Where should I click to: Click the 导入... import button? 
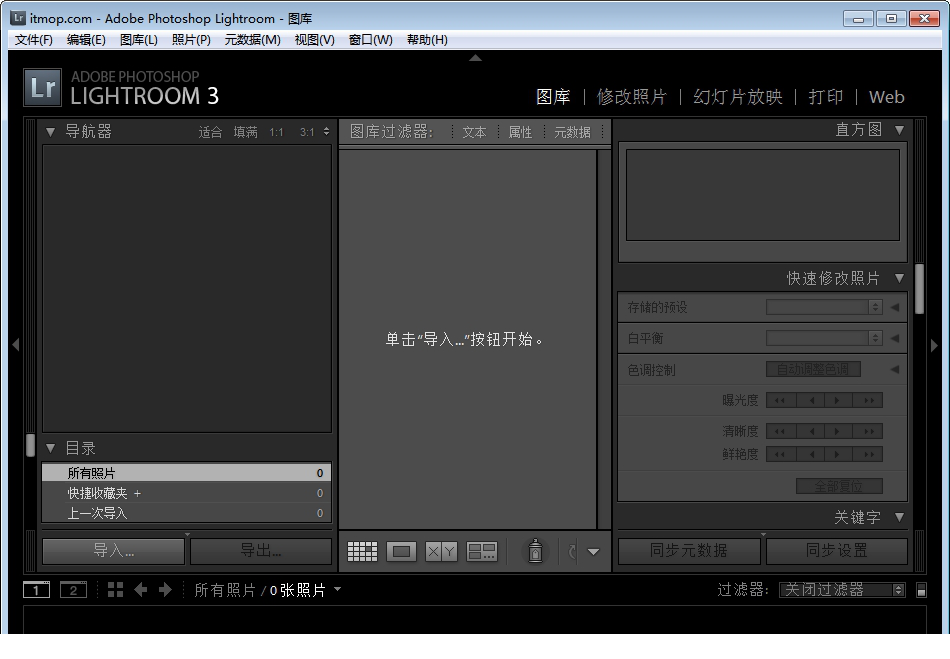point(113,551)
